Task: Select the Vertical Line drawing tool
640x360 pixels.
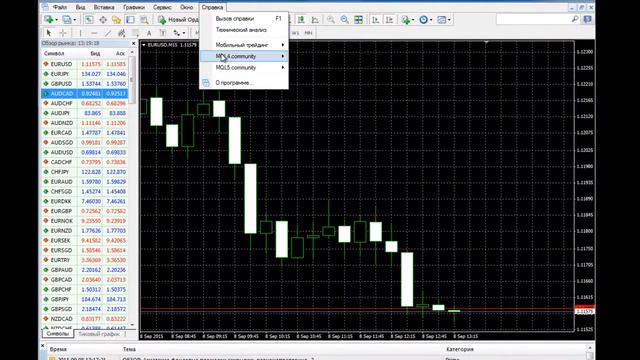Action: tap(80, 33)
